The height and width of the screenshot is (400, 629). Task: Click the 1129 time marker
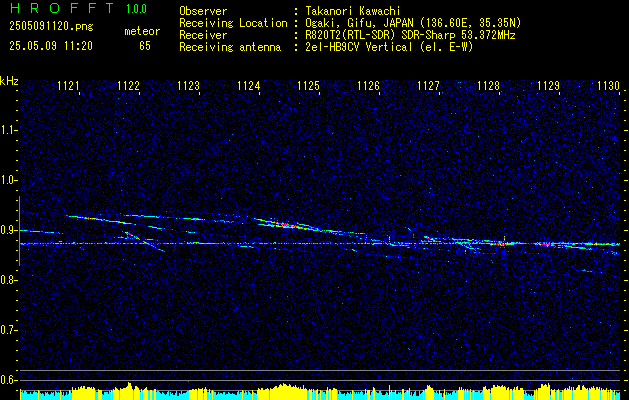pos(548,86)
